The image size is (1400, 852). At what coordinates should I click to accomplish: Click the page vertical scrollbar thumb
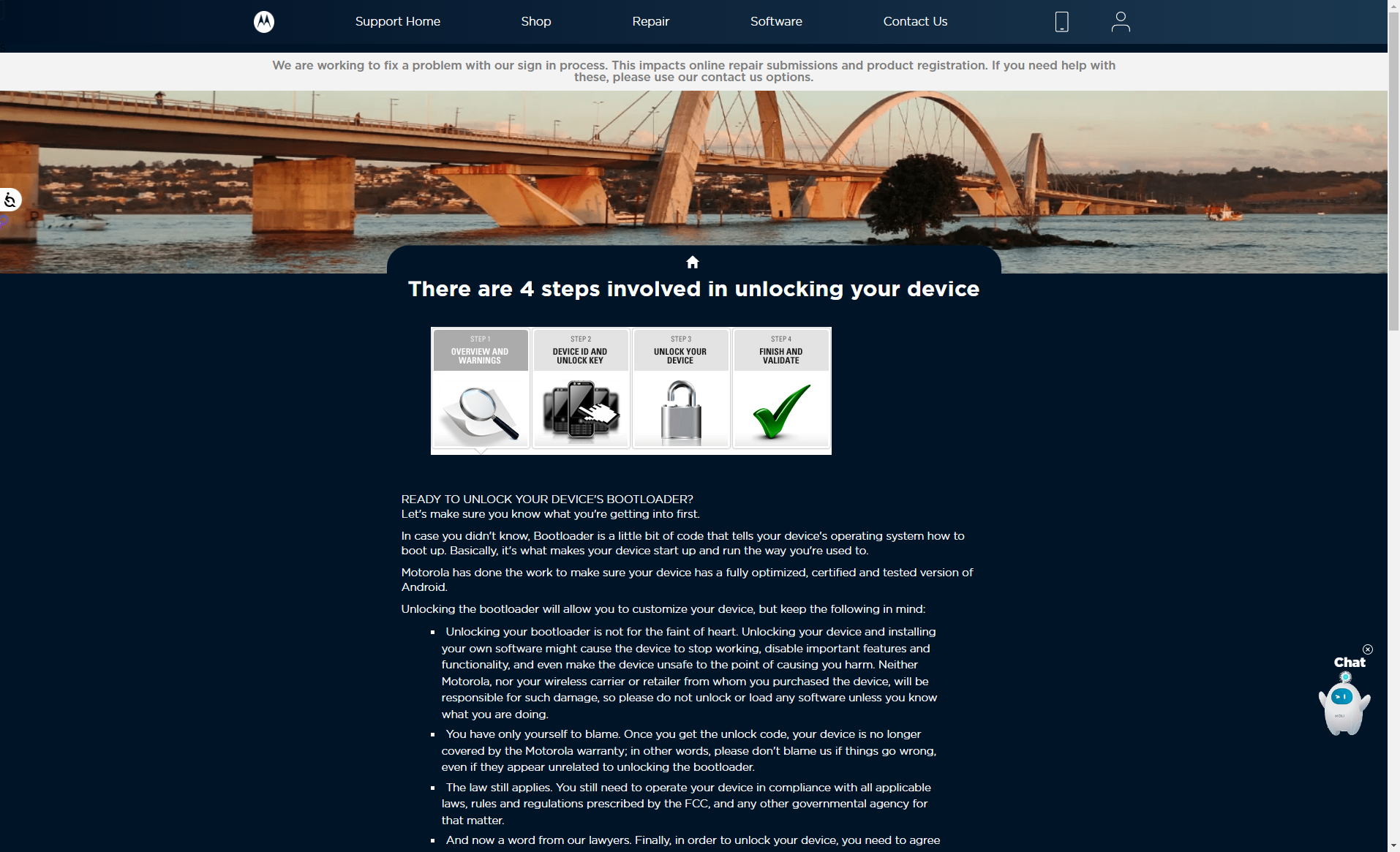coord(1393,170)
